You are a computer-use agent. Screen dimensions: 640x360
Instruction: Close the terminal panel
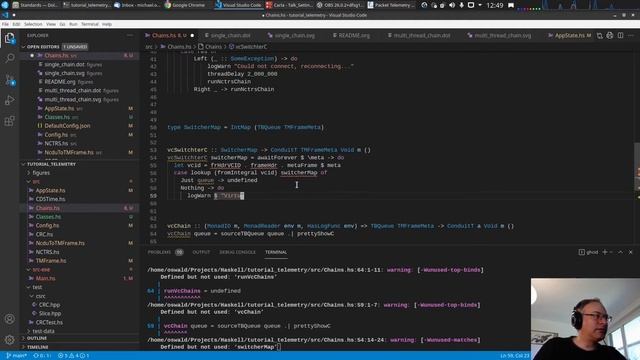pyautogui.click(x=631, y=252)
